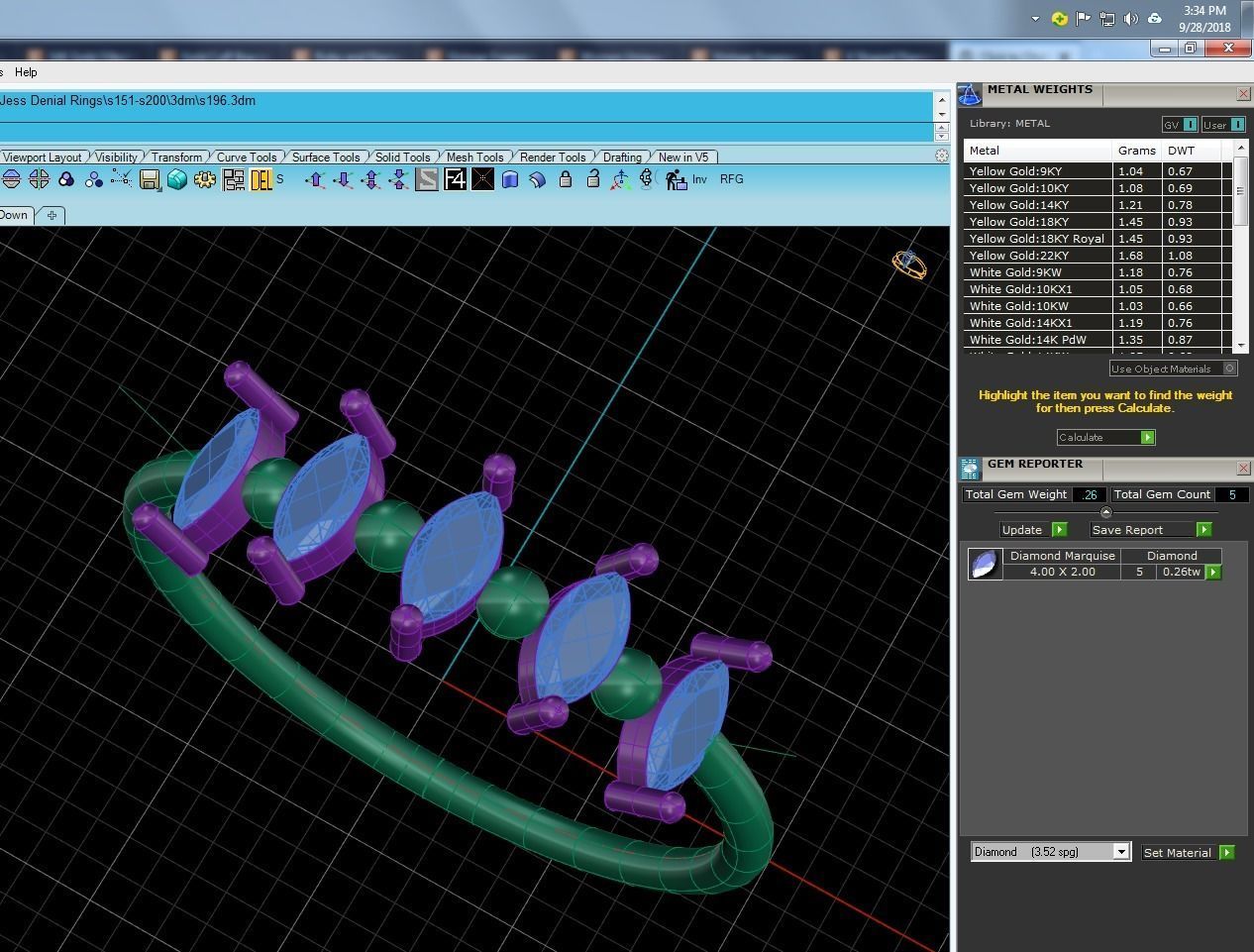The image size is (1254, 952).
Task: Toggle the GV library switch
Action: click(1180, 124)
